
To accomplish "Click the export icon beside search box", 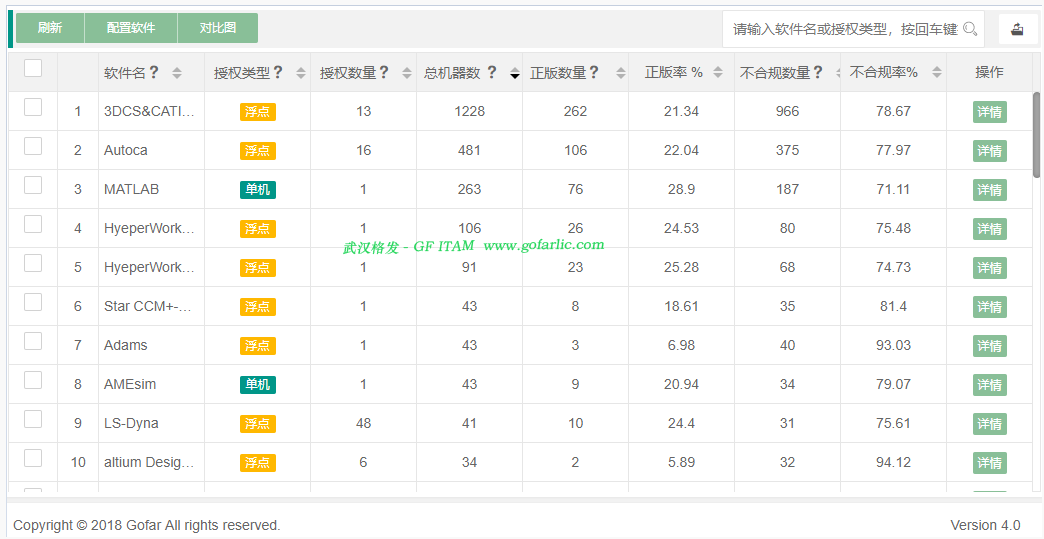I will (1018, 29).
